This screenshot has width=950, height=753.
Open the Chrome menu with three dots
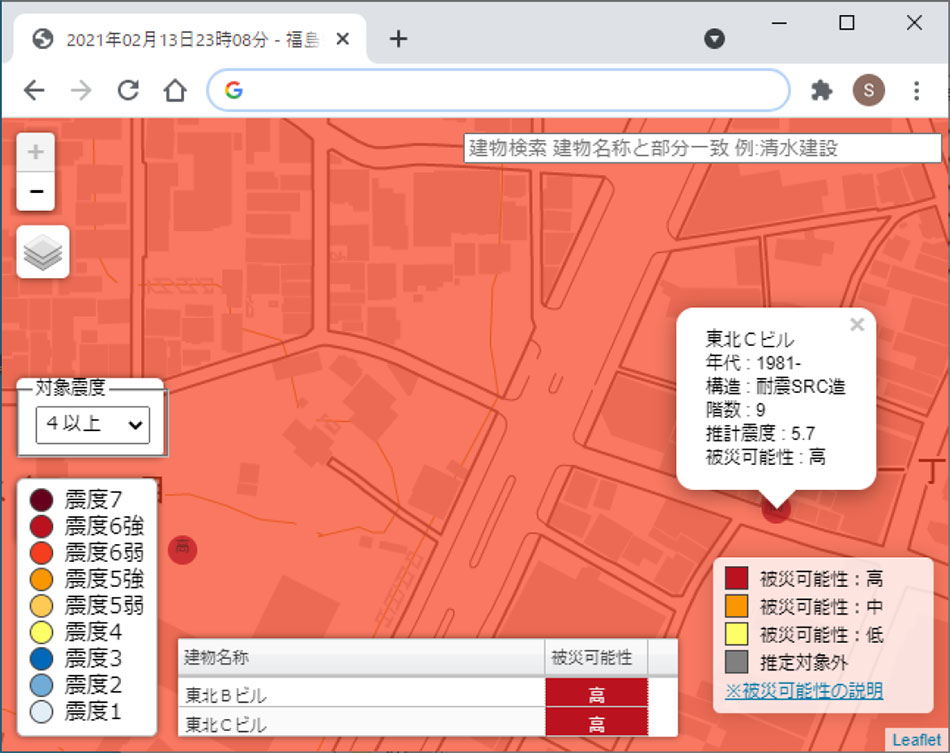pyautogui.click(x=916, y=90)
